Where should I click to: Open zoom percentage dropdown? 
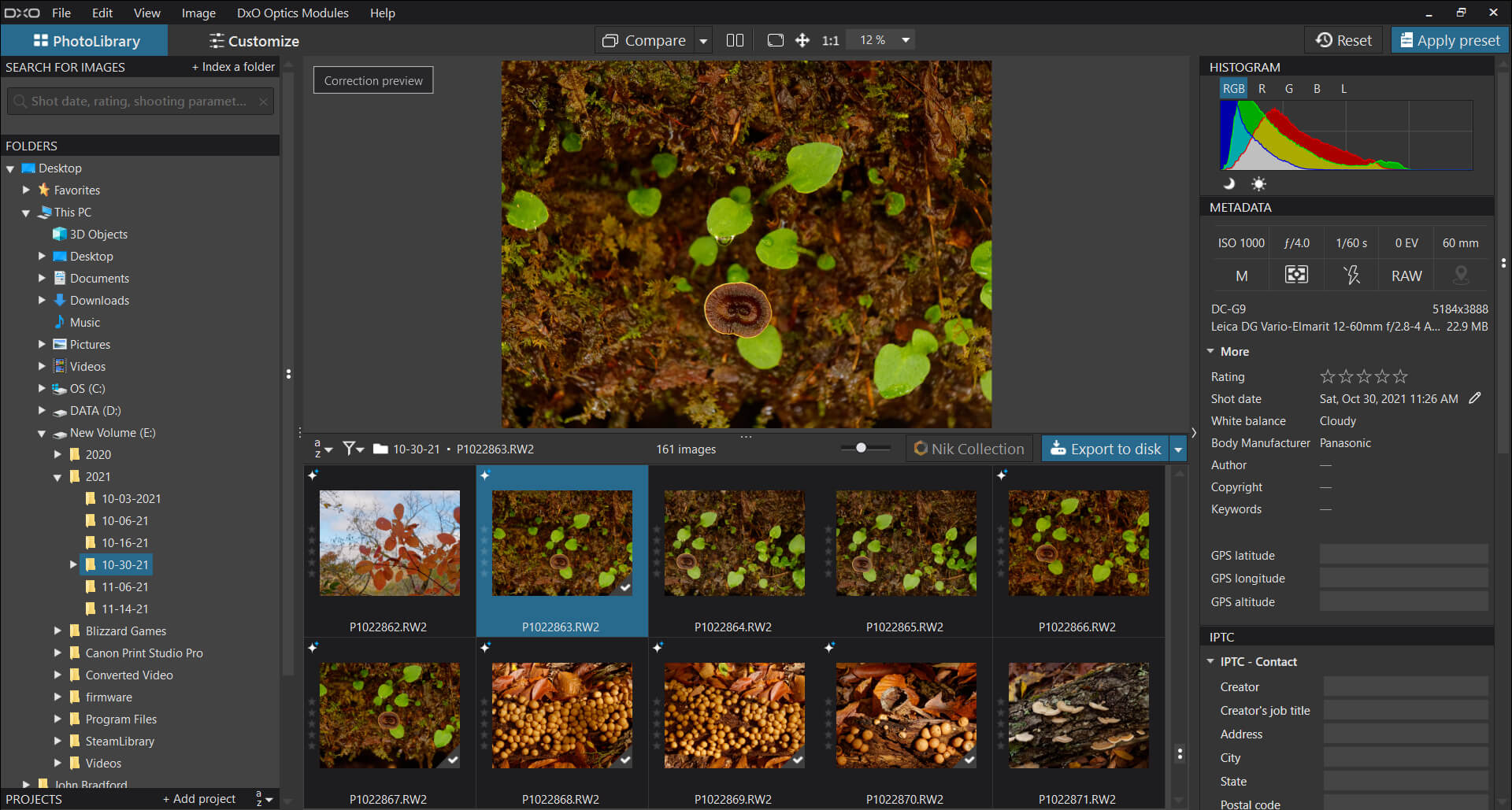coord(906,40)
